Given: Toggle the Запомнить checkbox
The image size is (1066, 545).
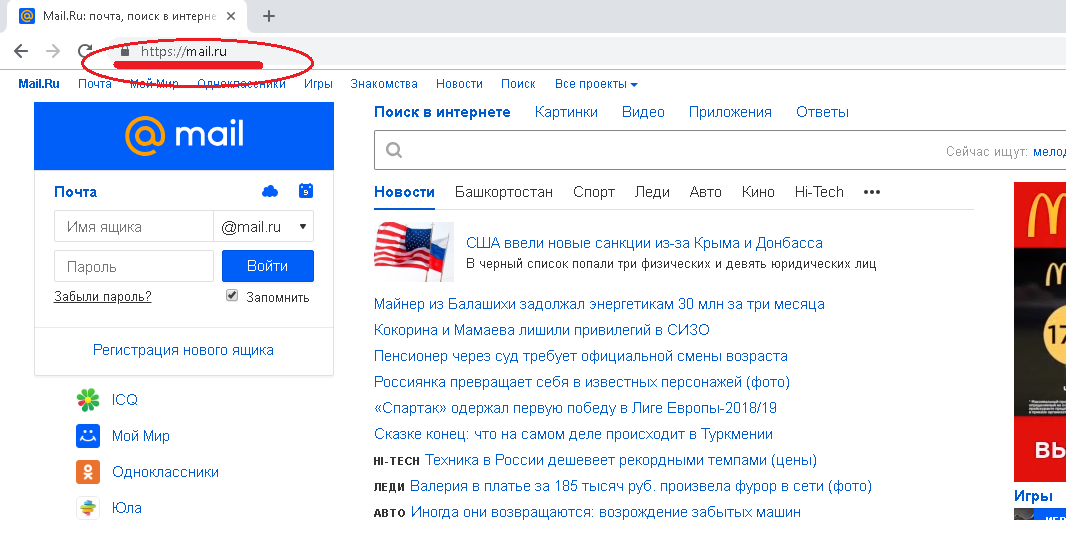Looking at the screenshot, I should pyautogui.click(x=232, y=296).
